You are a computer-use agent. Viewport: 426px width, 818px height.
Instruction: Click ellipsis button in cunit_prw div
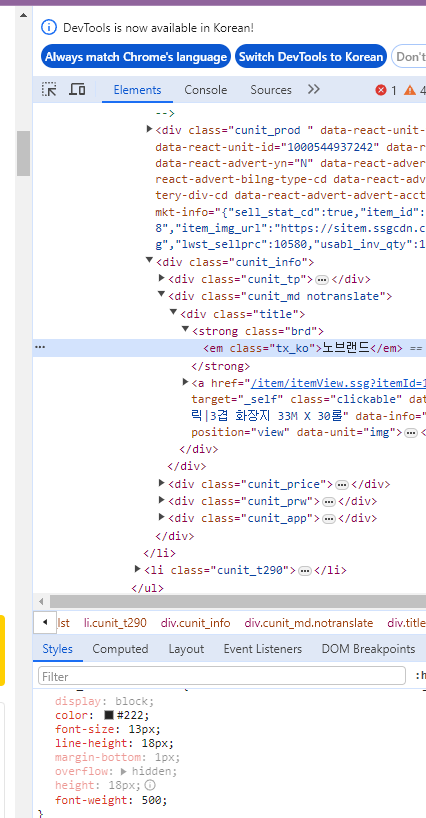pyautogui.click(x=328, y=502)
